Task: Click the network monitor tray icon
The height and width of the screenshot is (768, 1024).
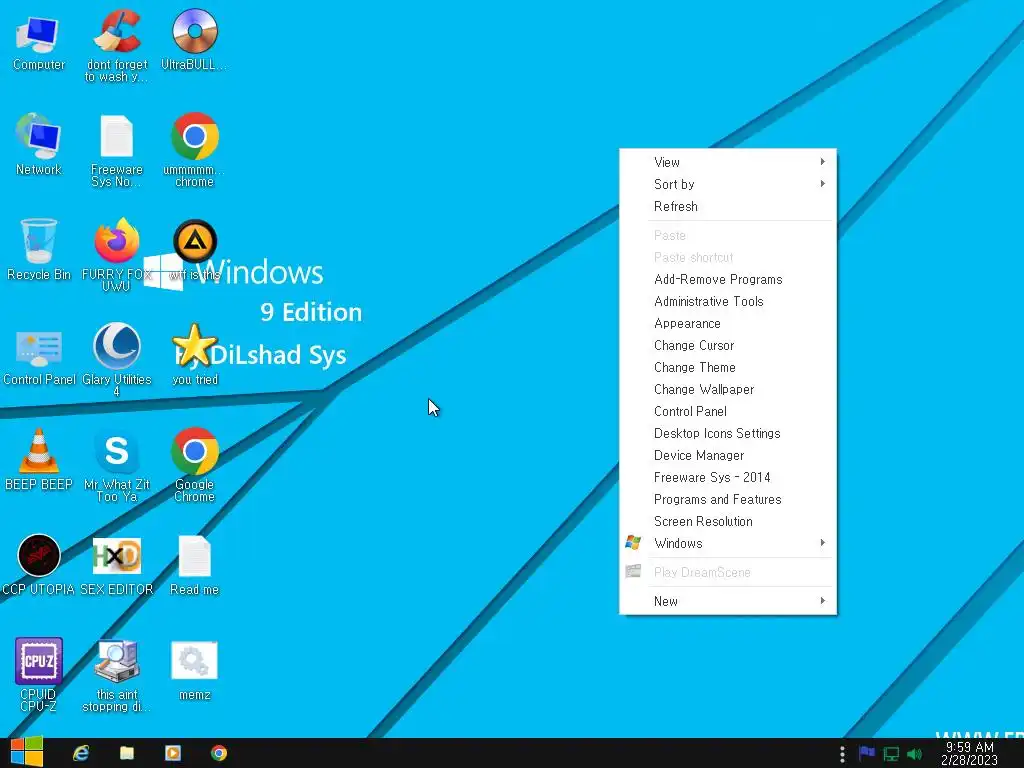Action: pyautogui.click(x=891, y=754)
